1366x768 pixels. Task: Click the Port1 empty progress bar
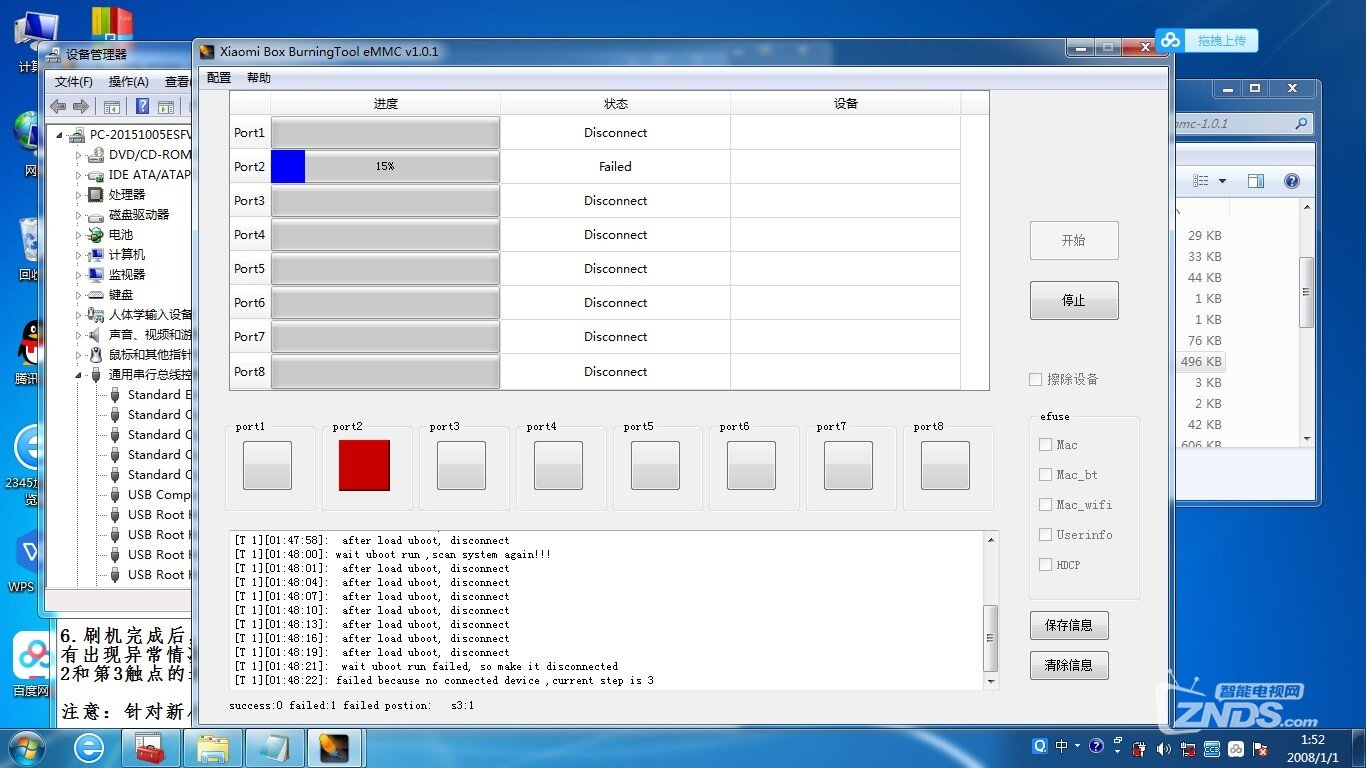(385, 132)
